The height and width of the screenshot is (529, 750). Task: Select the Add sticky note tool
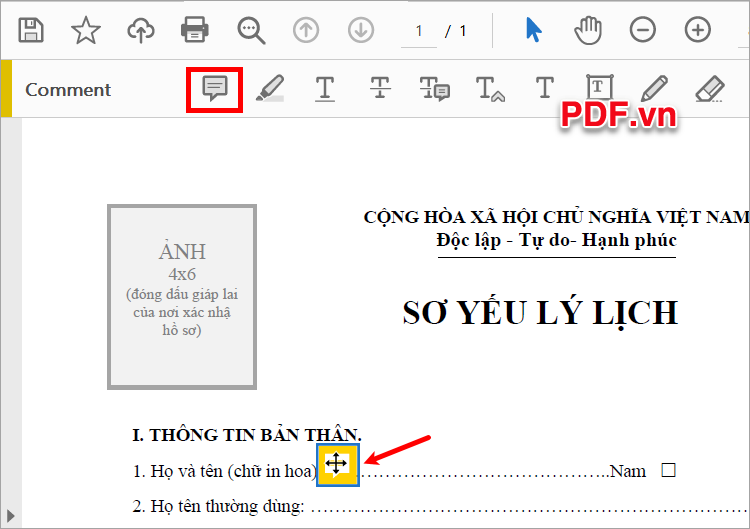[215, 88]
